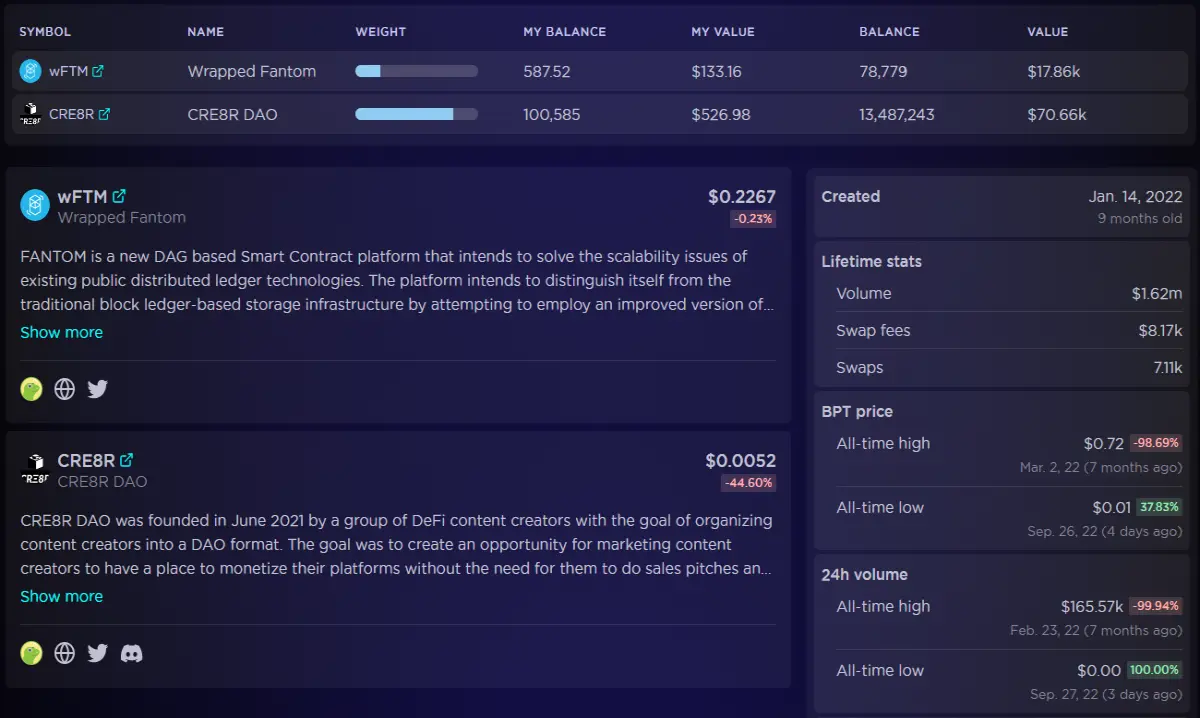Click the BALANCE column header
This screenshot has width=1200, height=718.
(889, 32)
